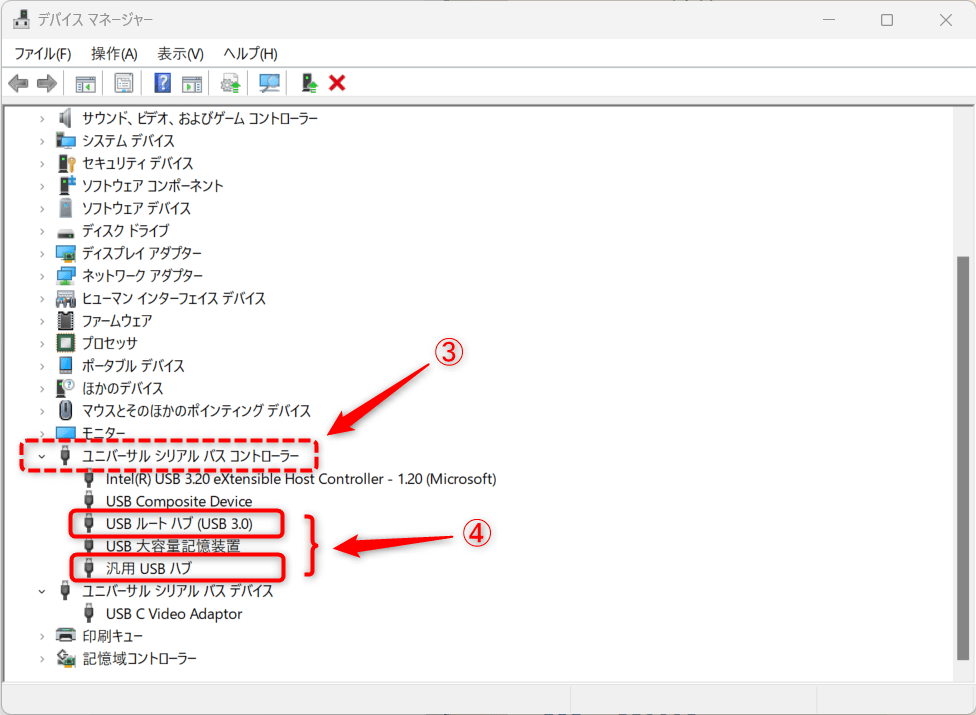Click the Show/Hide console tree icon
Screen dimensions: 976x715
pos(85,83)
